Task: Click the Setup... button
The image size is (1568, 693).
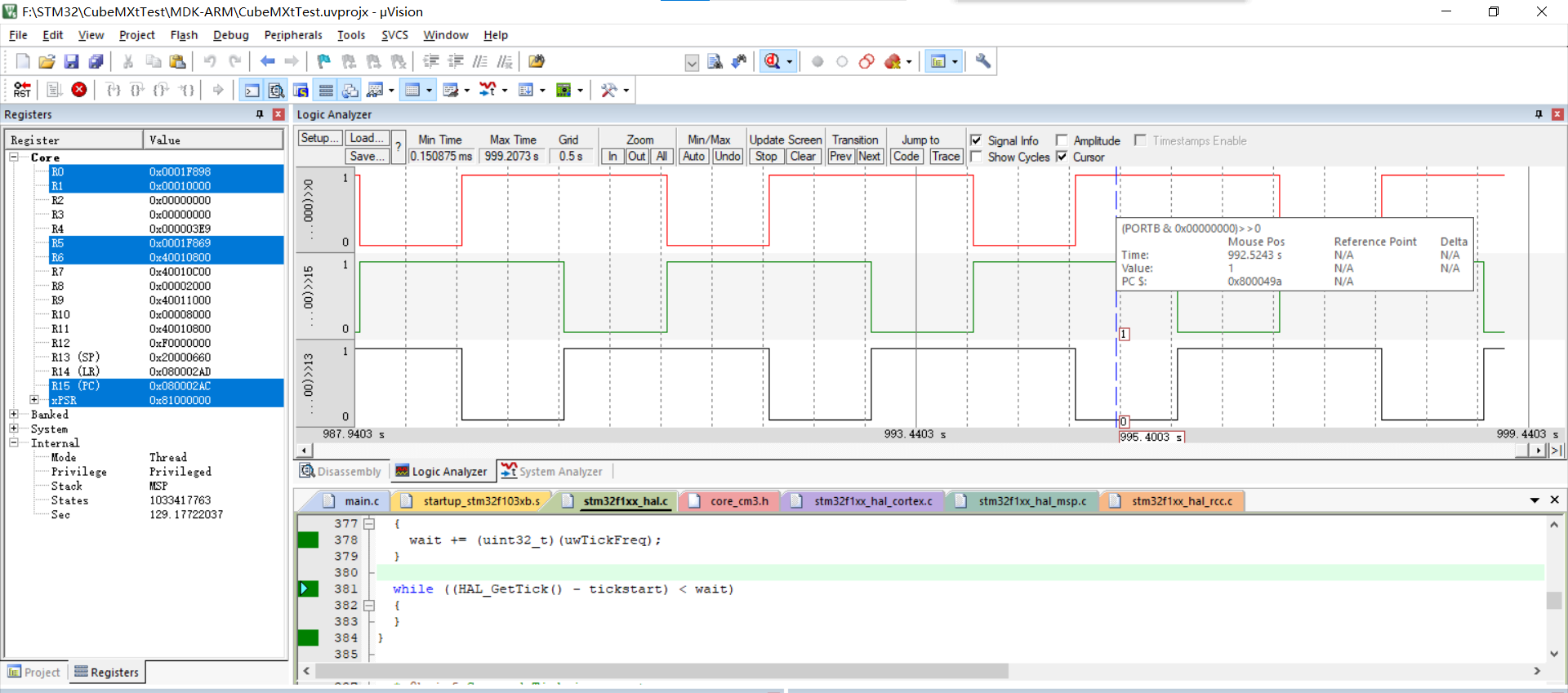Action: (319, 138)
